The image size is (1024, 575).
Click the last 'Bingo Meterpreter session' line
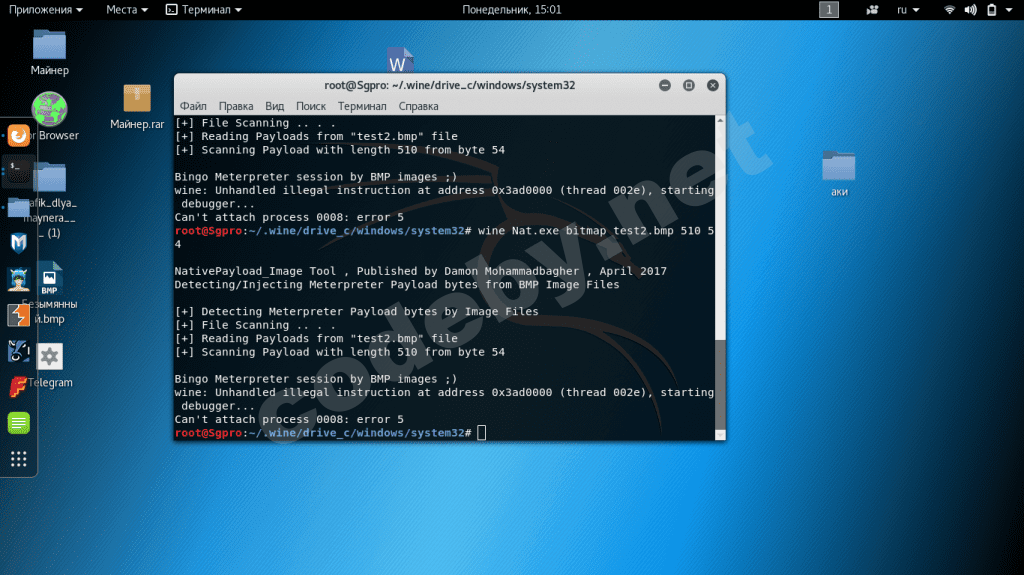tap(316, 379)
